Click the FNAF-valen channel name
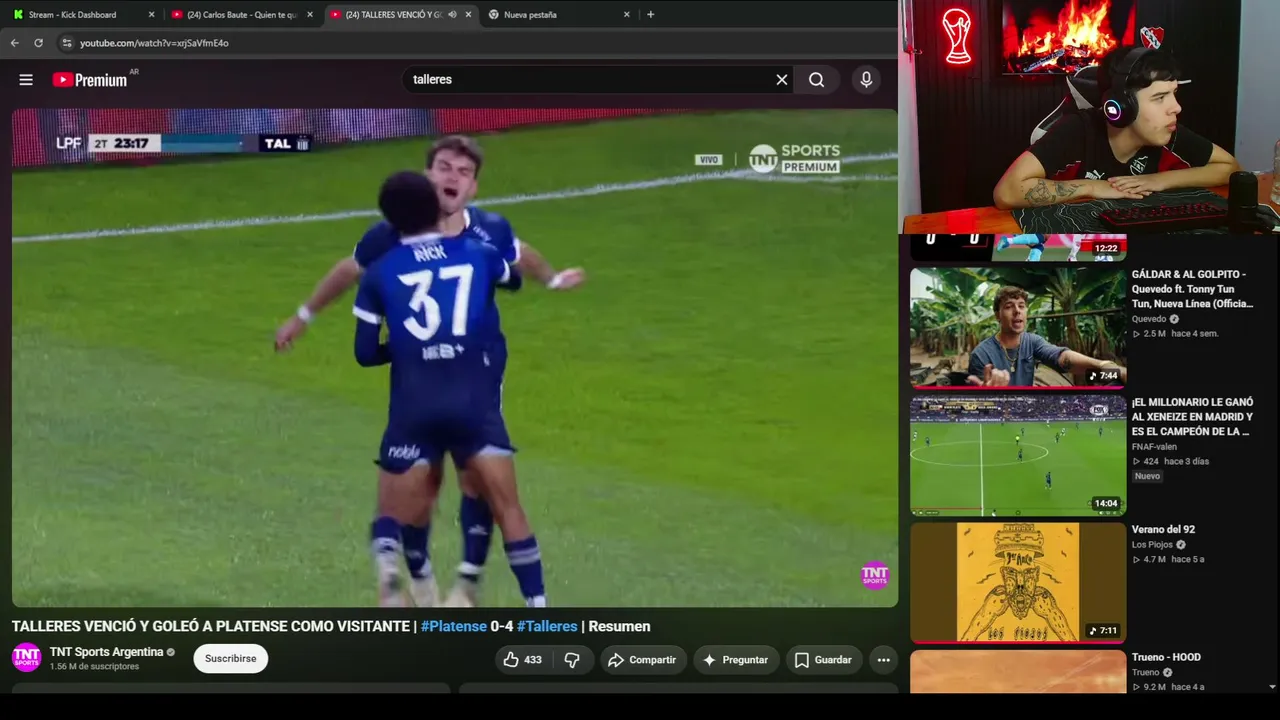 point(1154,447)
